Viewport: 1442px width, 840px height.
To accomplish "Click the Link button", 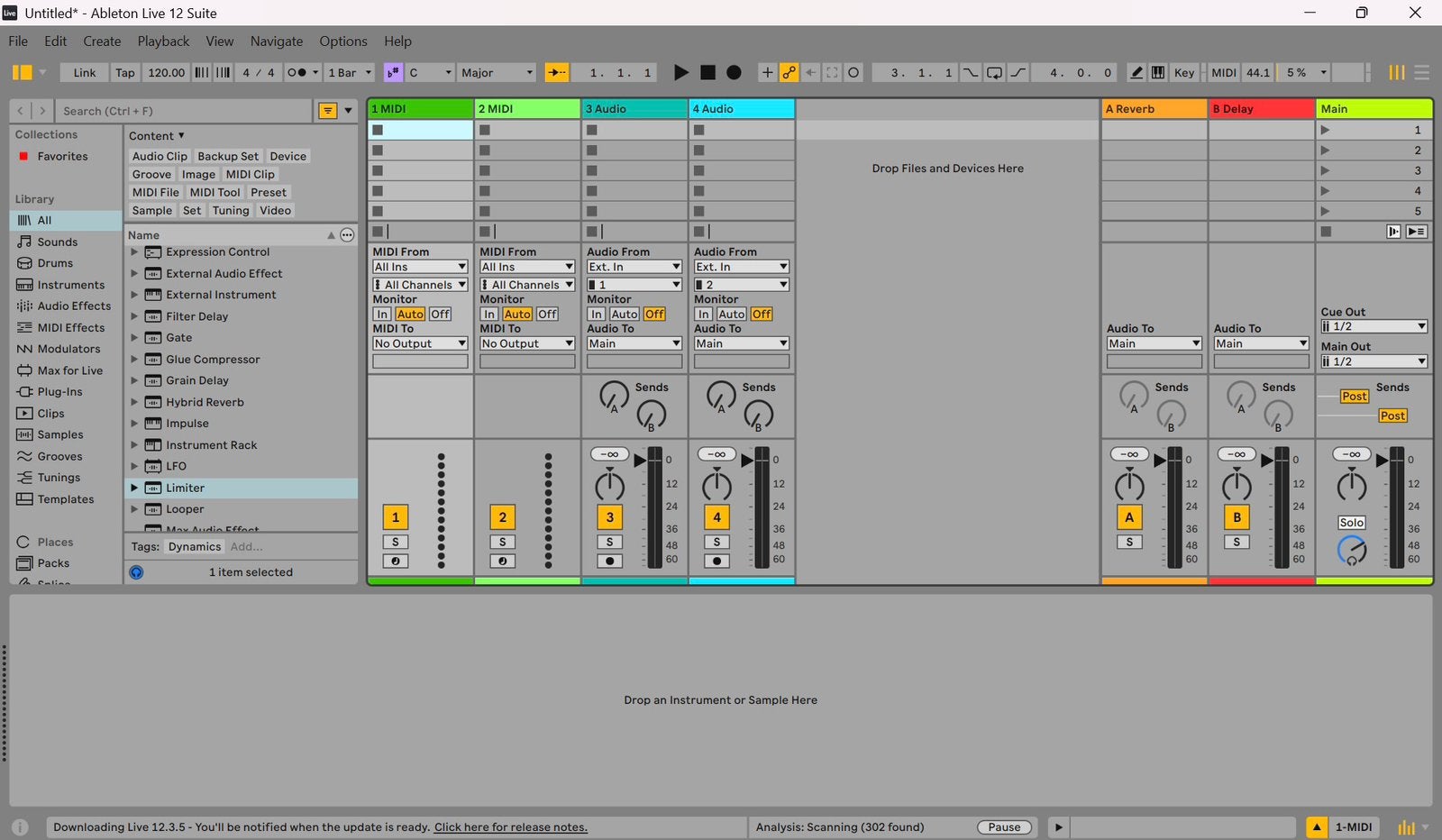I will pyautogui.click(x=85, y=72).
